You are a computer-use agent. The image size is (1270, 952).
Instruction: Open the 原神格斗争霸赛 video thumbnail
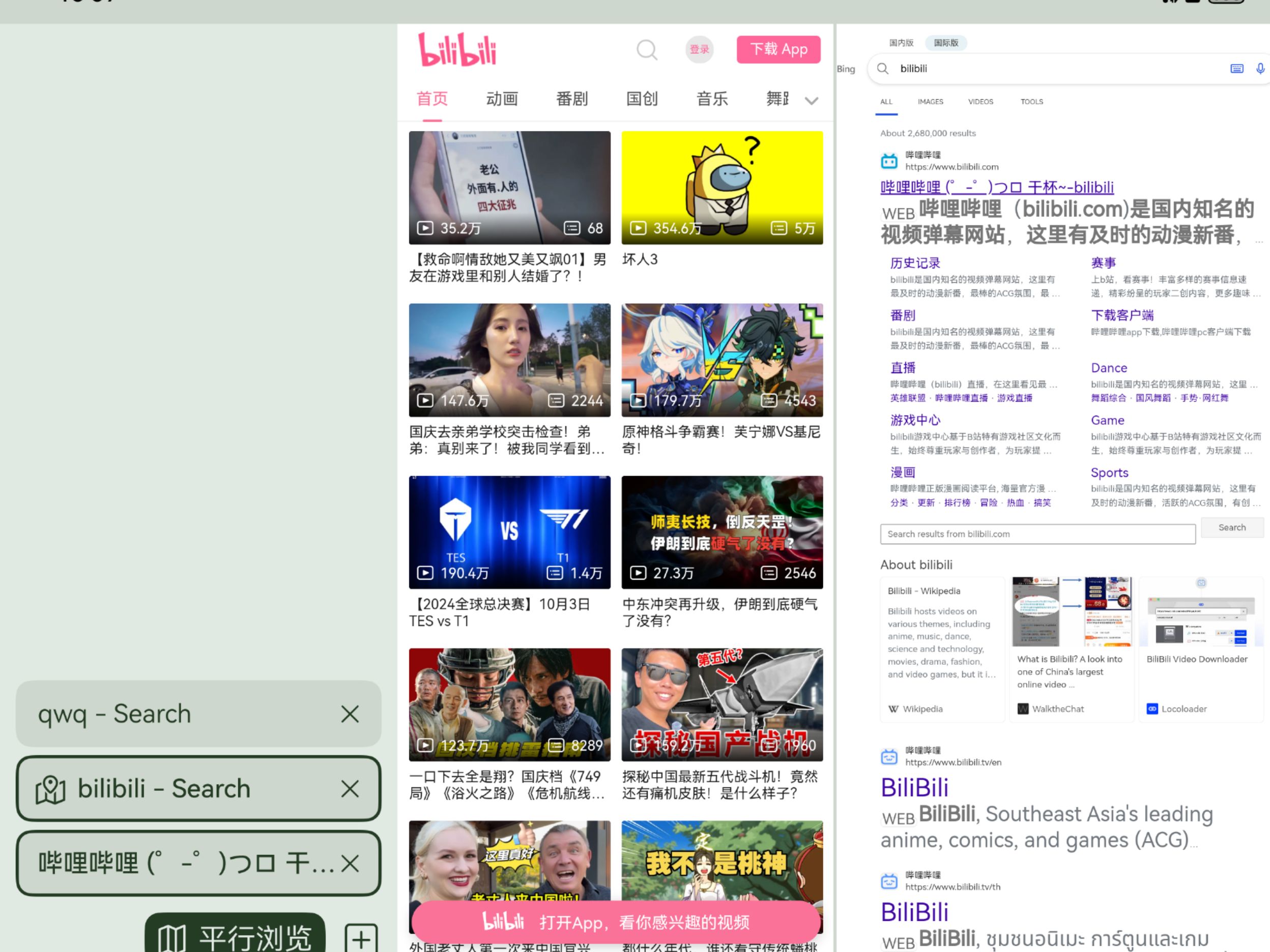pyautogui.click(x=721, y=360)
